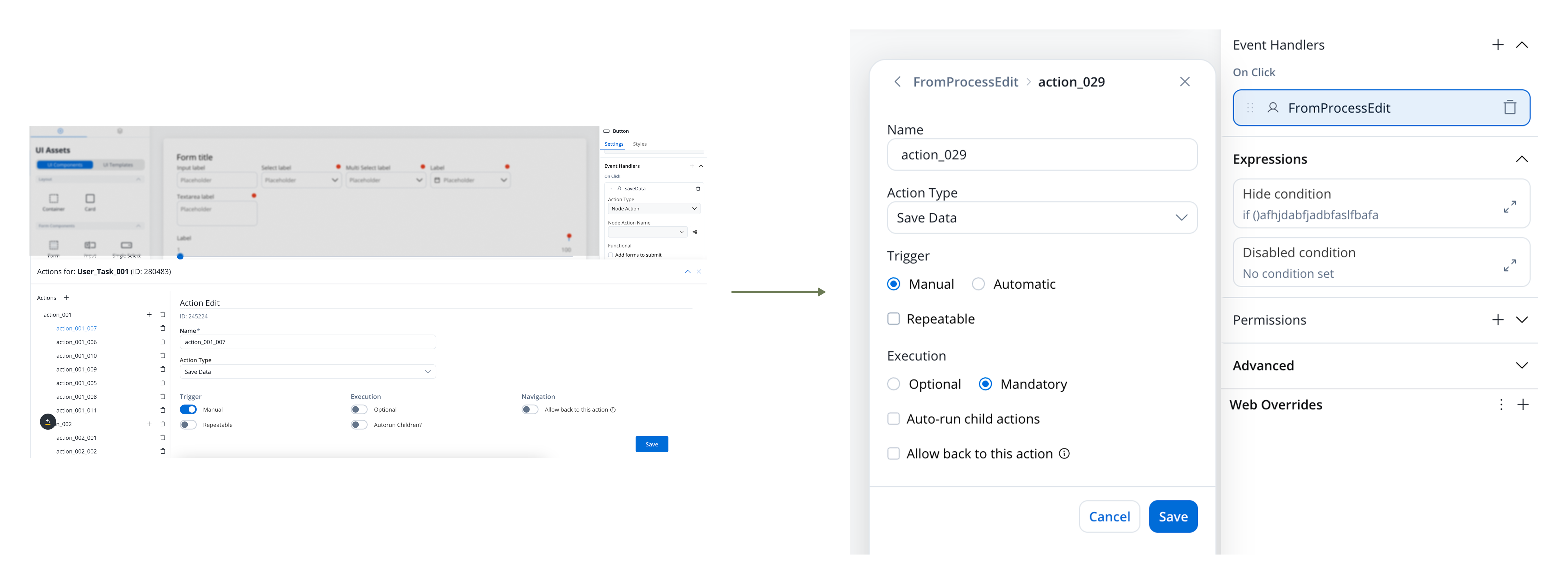Expand the Permissions section chevron

coord(1522,320)
